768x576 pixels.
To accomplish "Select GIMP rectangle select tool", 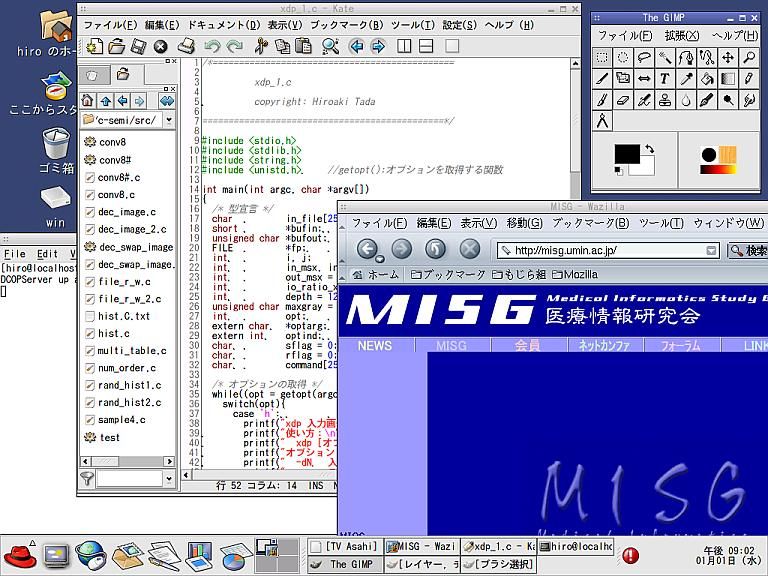I will point(602,58).
